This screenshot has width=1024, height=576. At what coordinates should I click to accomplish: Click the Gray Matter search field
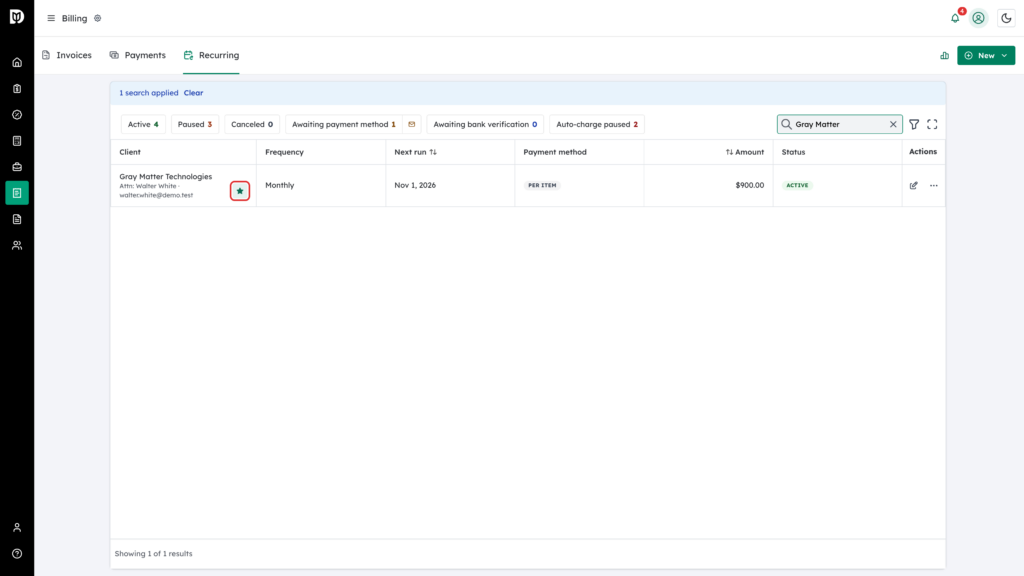(x=839, y=124)
